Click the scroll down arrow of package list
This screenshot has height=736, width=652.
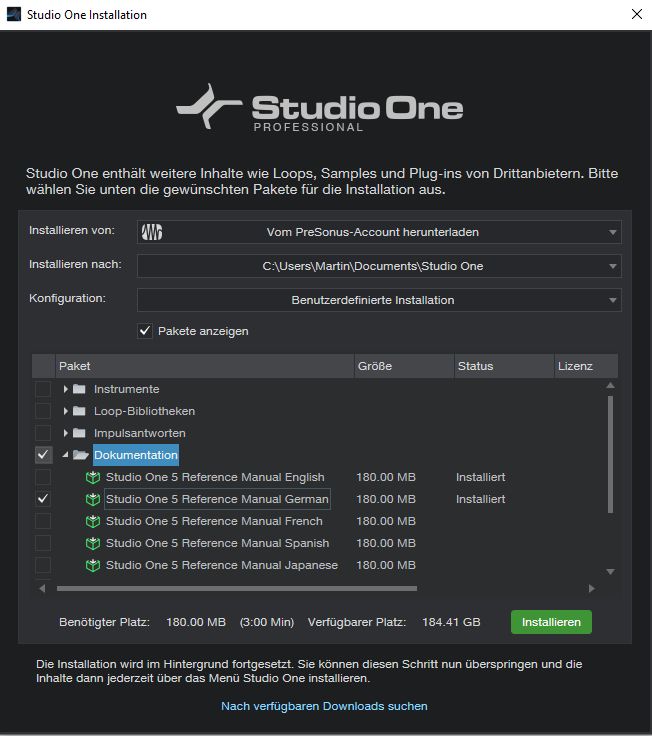pyautogui.click(x=610, y=572)
